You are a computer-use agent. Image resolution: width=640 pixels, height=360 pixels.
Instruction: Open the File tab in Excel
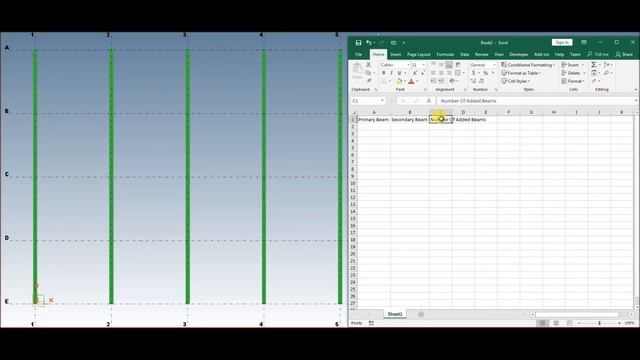[x=358, y=54]
